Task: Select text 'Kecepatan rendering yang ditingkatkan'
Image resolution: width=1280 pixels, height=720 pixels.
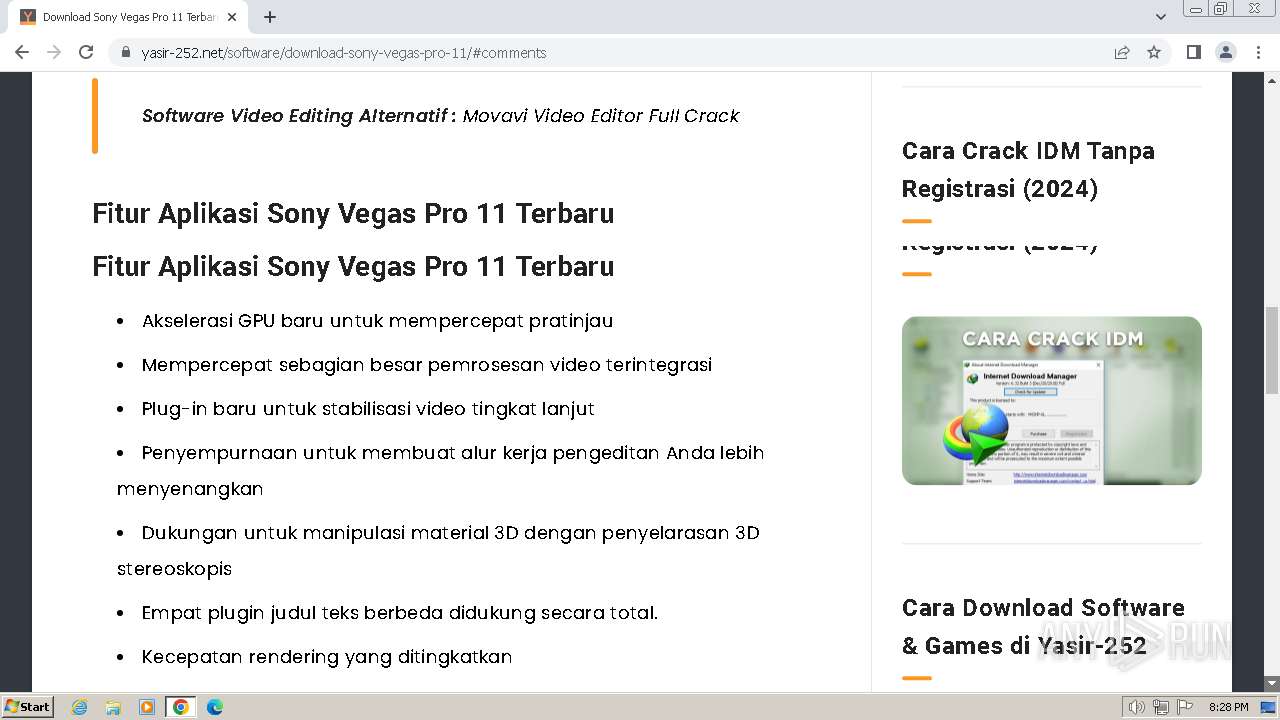Action: coord(327,657)
